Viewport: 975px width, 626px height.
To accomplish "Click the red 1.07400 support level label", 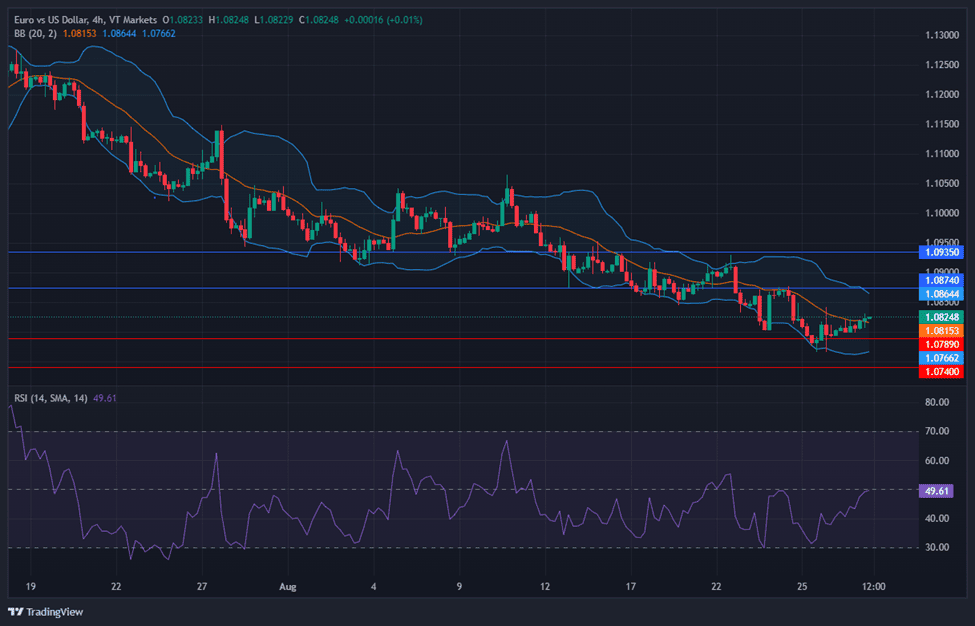I will (x=941, y=371).
